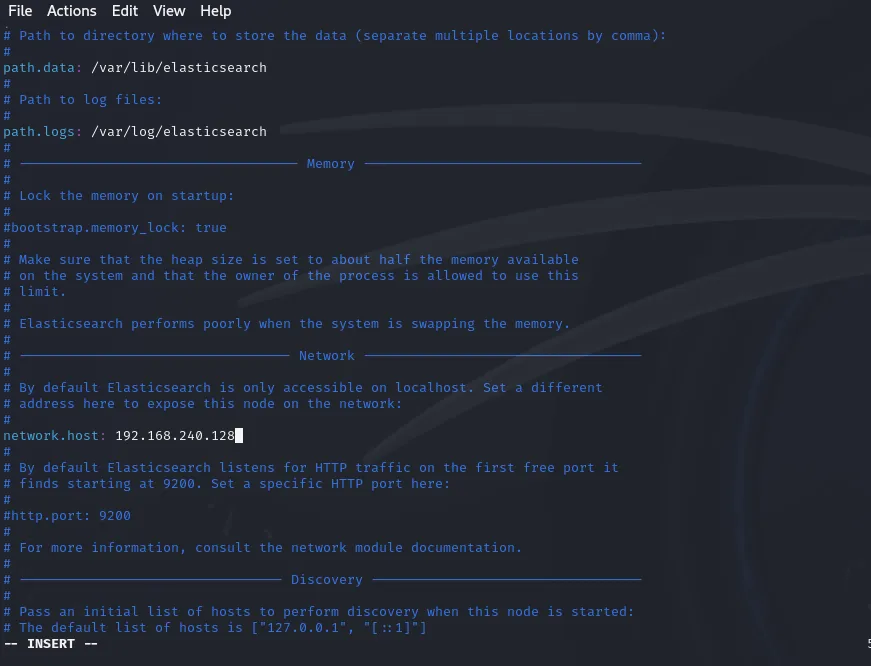871x666 pixels.
Task: Open the File menu
Action: (19, 11)
